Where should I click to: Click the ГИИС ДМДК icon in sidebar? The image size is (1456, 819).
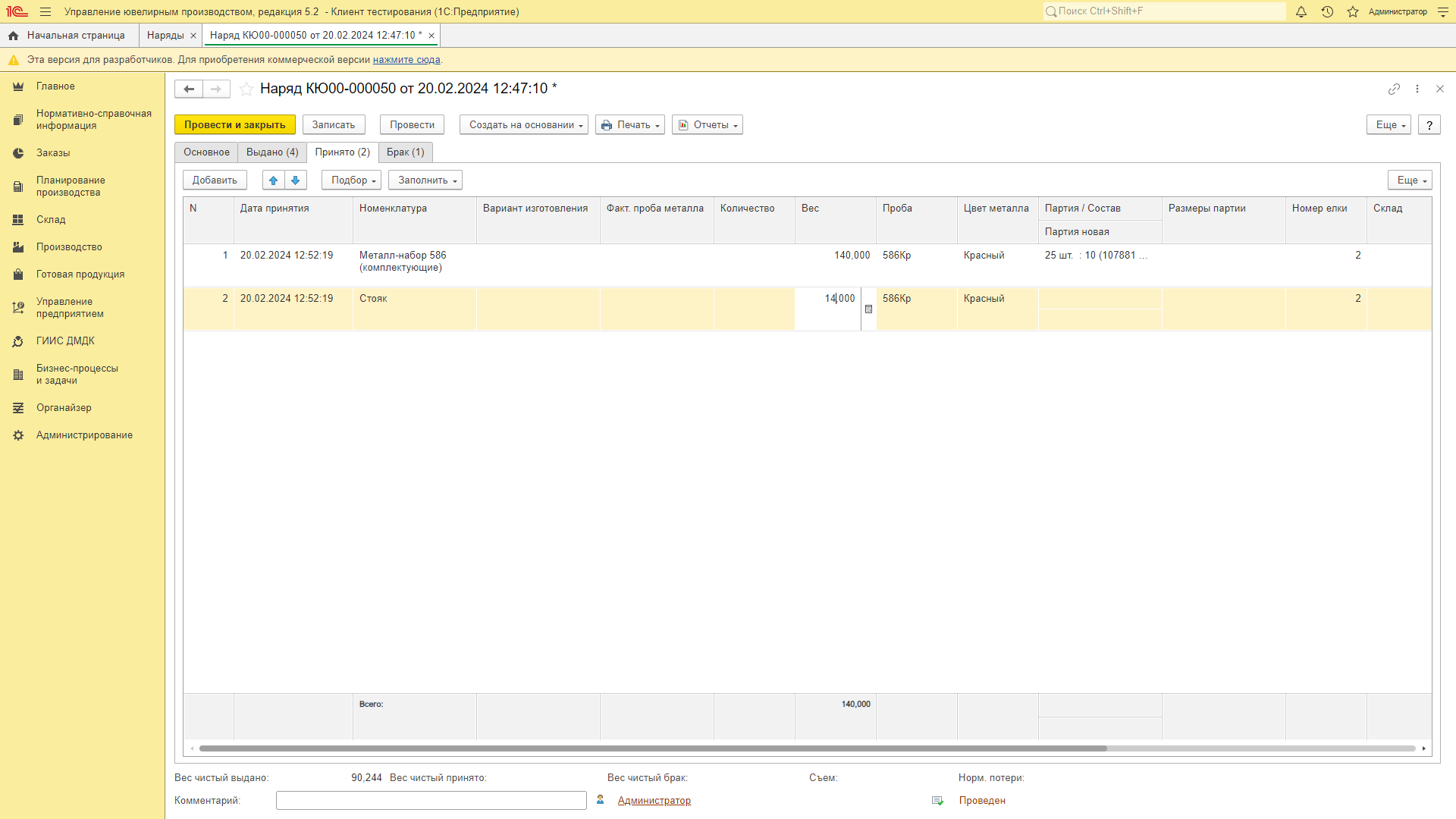18,341
